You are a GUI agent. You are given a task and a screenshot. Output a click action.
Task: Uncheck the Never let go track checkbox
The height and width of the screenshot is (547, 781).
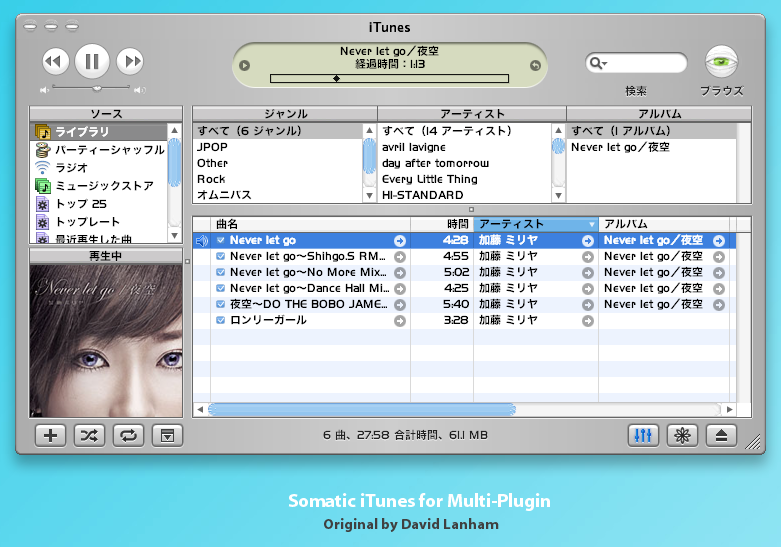(x=221, y=240)
